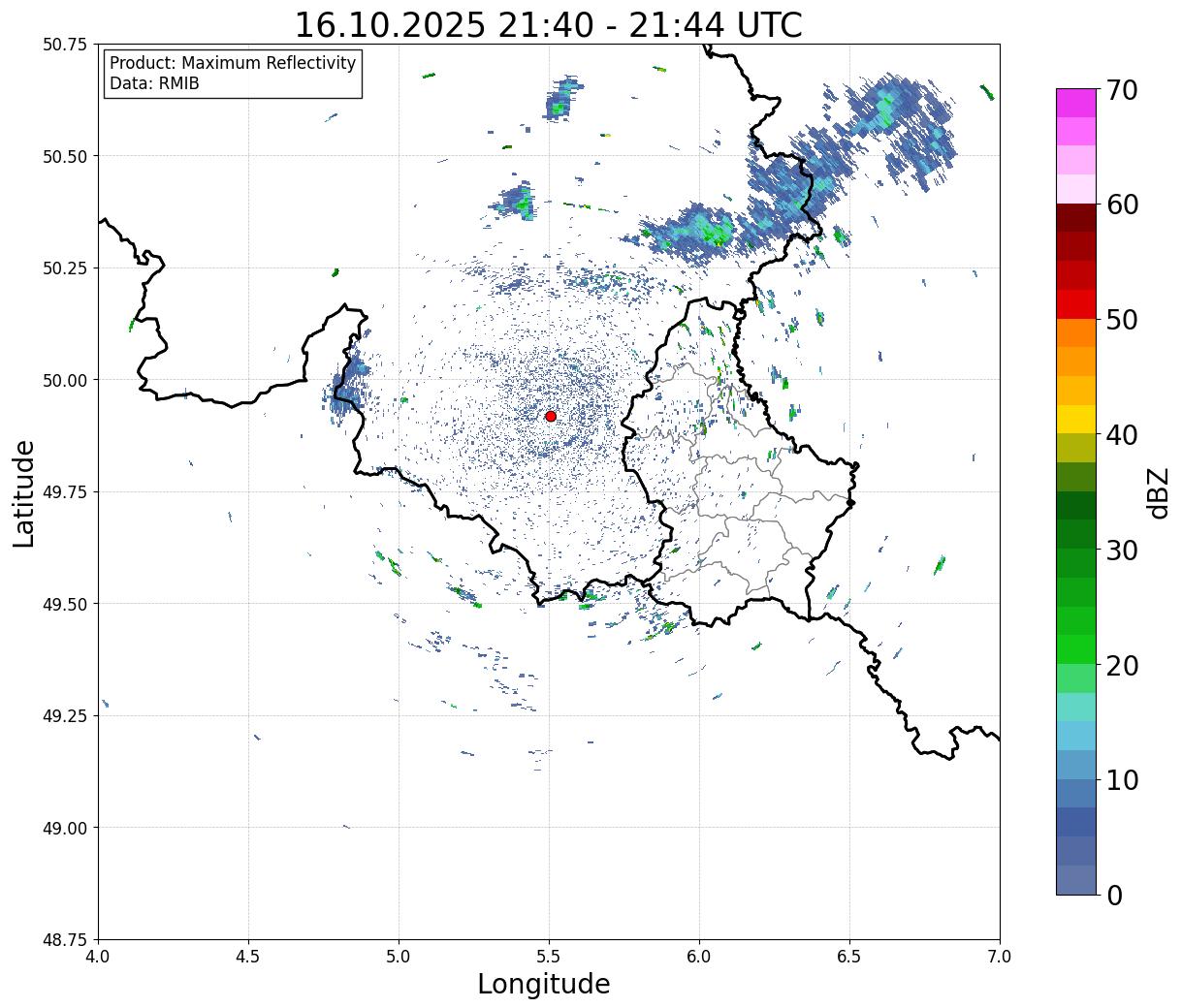Click the longitude tick label 4.5
The height and width of the screenshot is (1008, 1182).
click(248, 957)
